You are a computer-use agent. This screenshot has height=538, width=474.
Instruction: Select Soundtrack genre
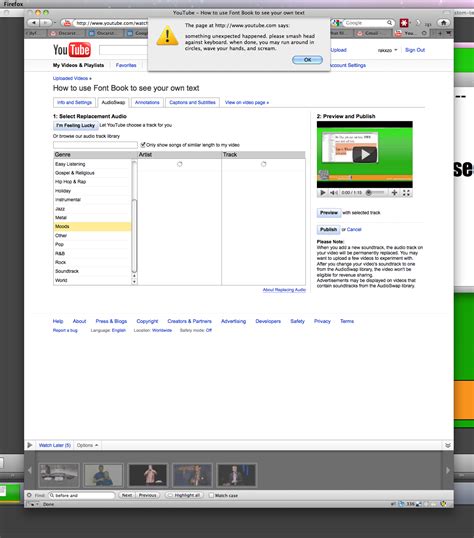click(x=92, y=271)
